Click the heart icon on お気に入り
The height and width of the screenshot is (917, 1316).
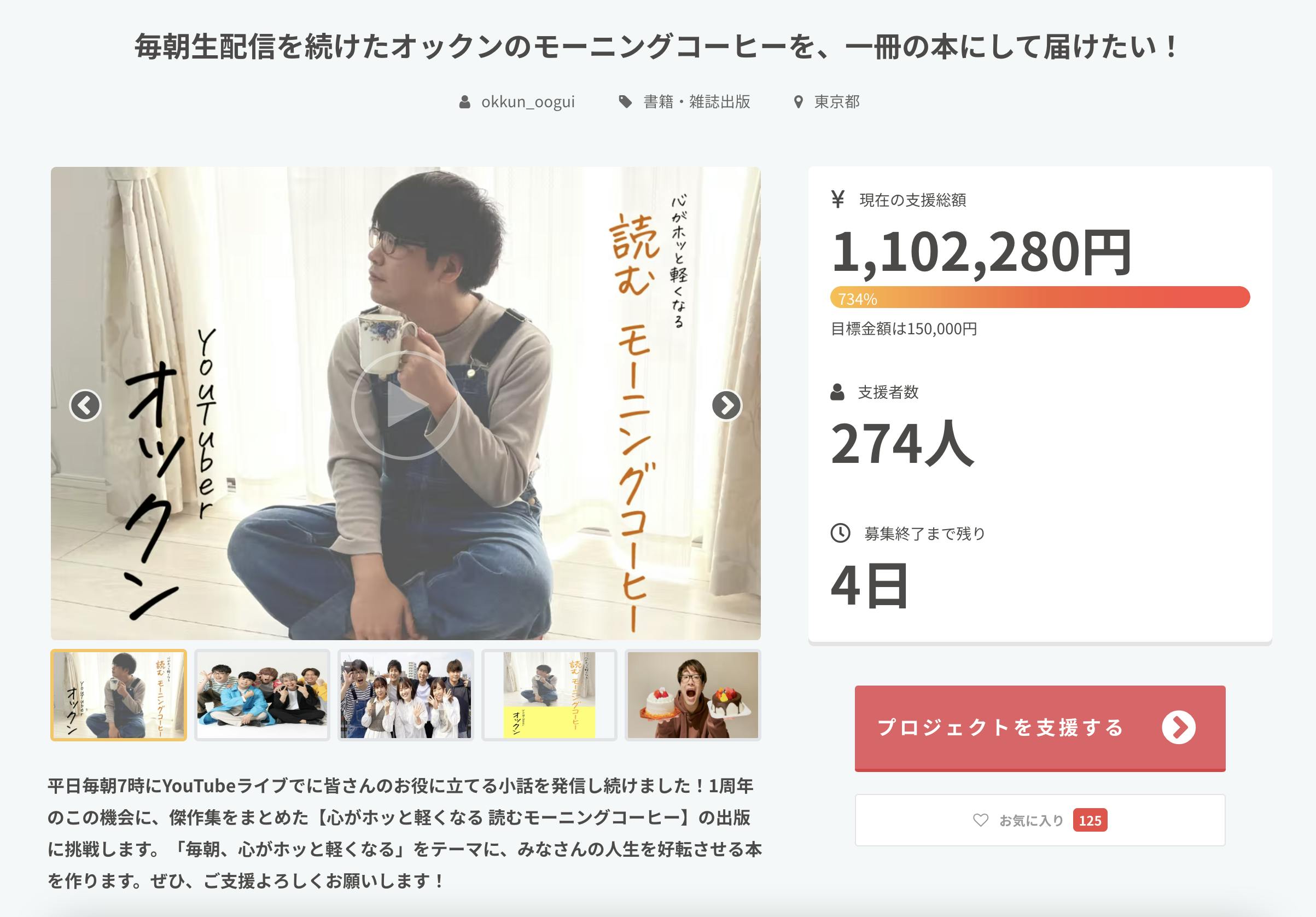(x=981, y=820)
